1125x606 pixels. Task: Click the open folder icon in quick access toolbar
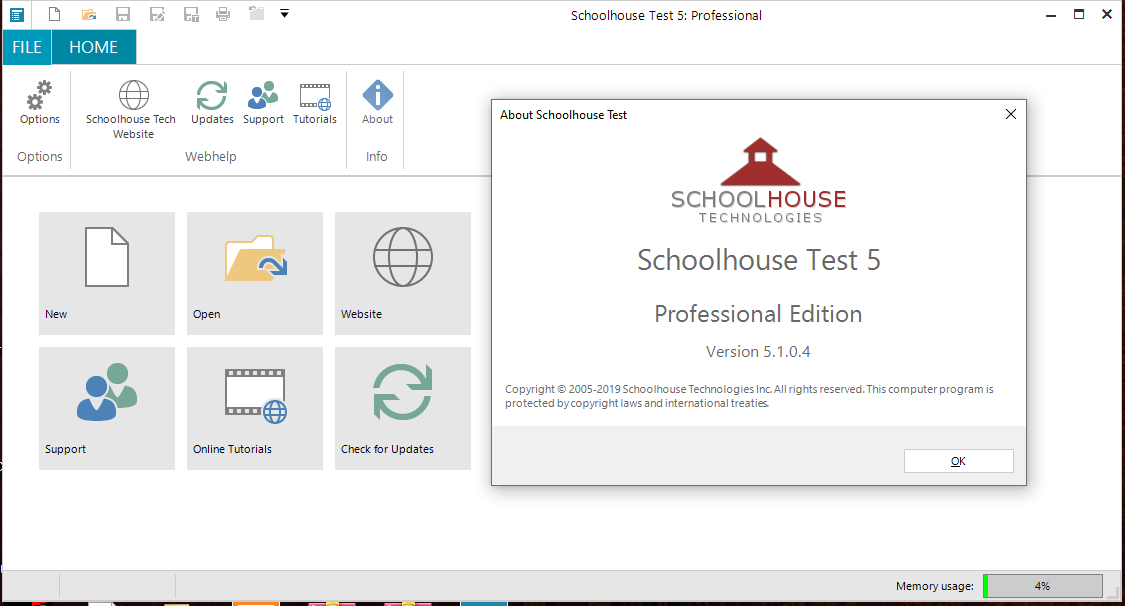coord(89,14)
